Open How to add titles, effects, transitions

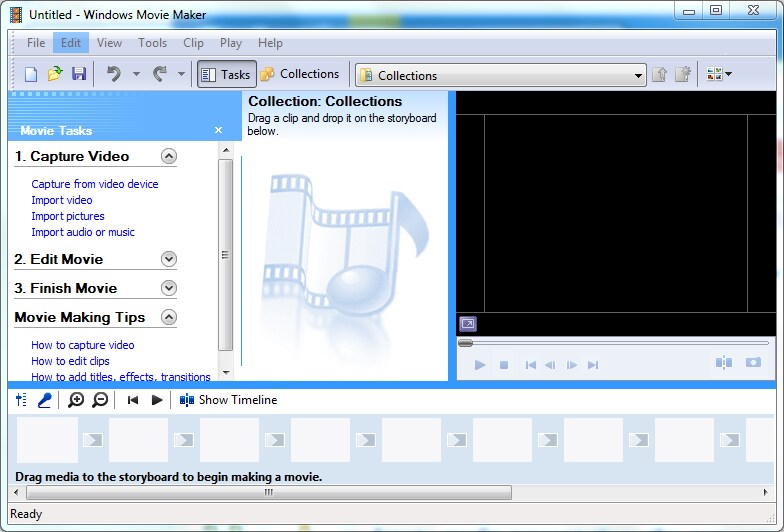(x=120, y=376)
